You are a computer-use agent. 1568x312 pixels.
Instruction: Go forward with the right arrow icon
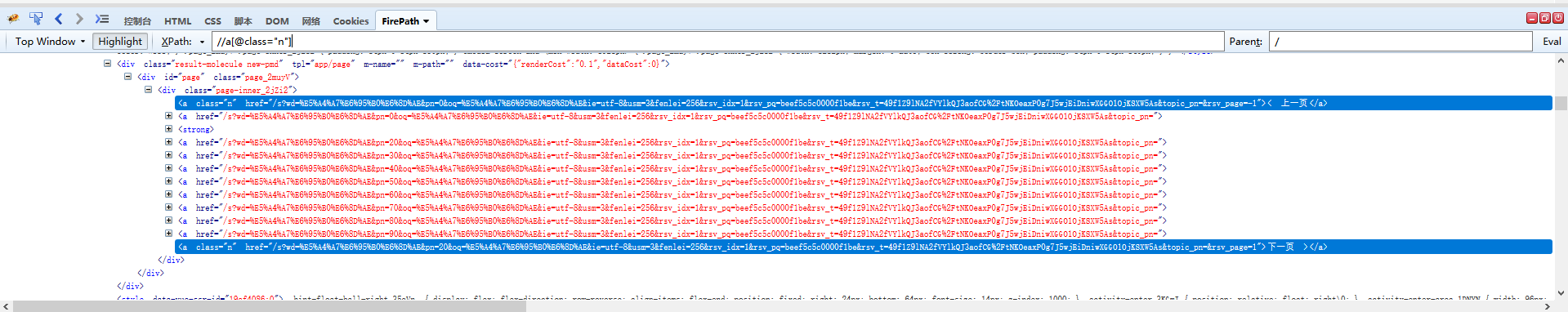(x=79, y=18)
